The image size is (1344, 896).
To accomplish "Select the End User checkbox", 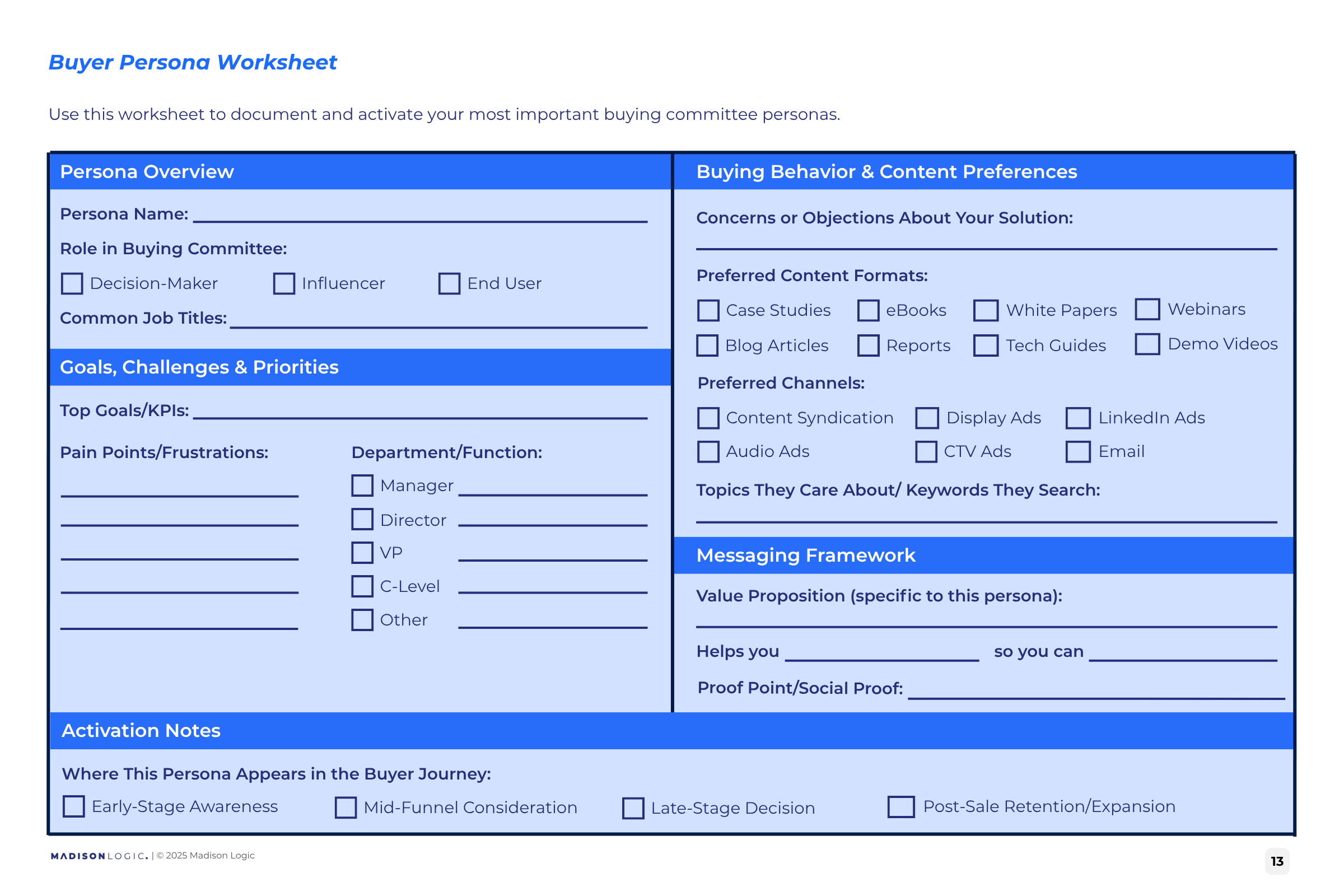I will (449, 283).
